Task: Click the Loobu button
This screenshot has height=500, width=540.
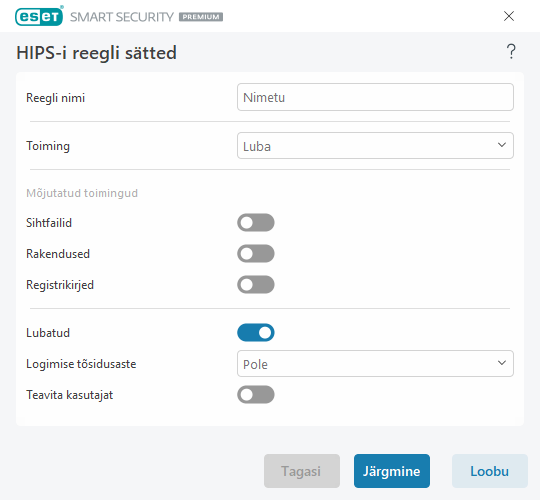Action: pos(489,471)
